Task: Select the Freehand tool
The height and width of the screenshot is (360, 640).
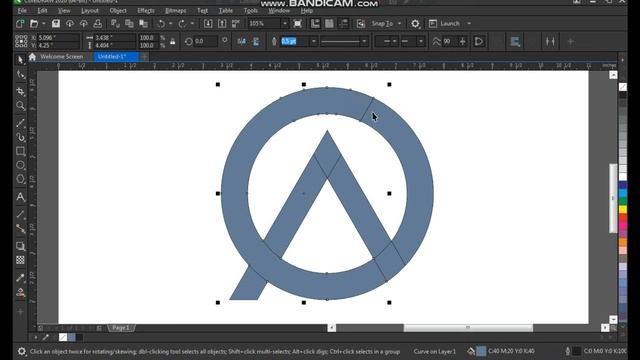Action: [x=20, y=123]
